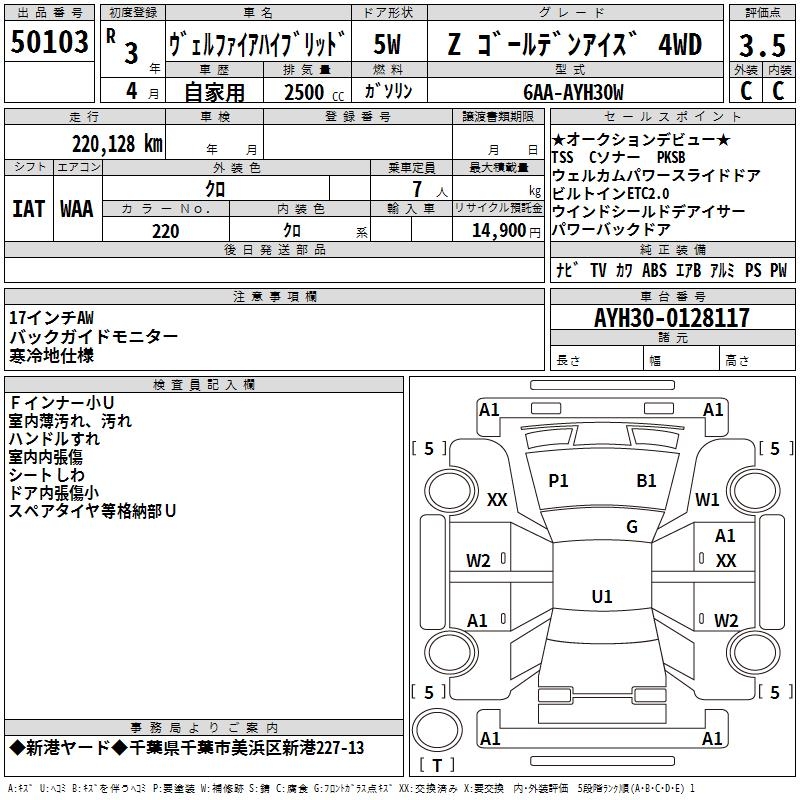Click the U1 dent mark on the roof
The width and height of the screenshot is (800, 800).
tap(601, 597)
